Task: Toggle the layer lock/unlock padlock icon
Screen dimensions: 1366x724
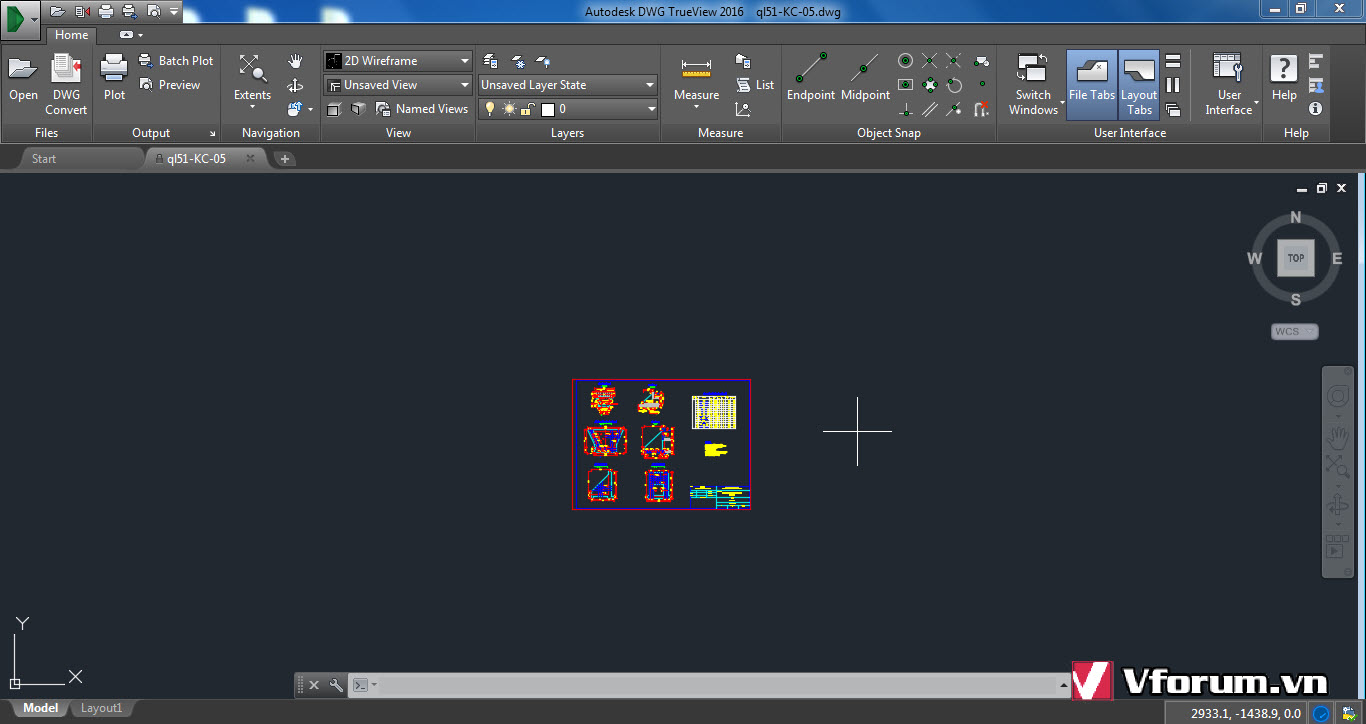Action: (527, 108)
